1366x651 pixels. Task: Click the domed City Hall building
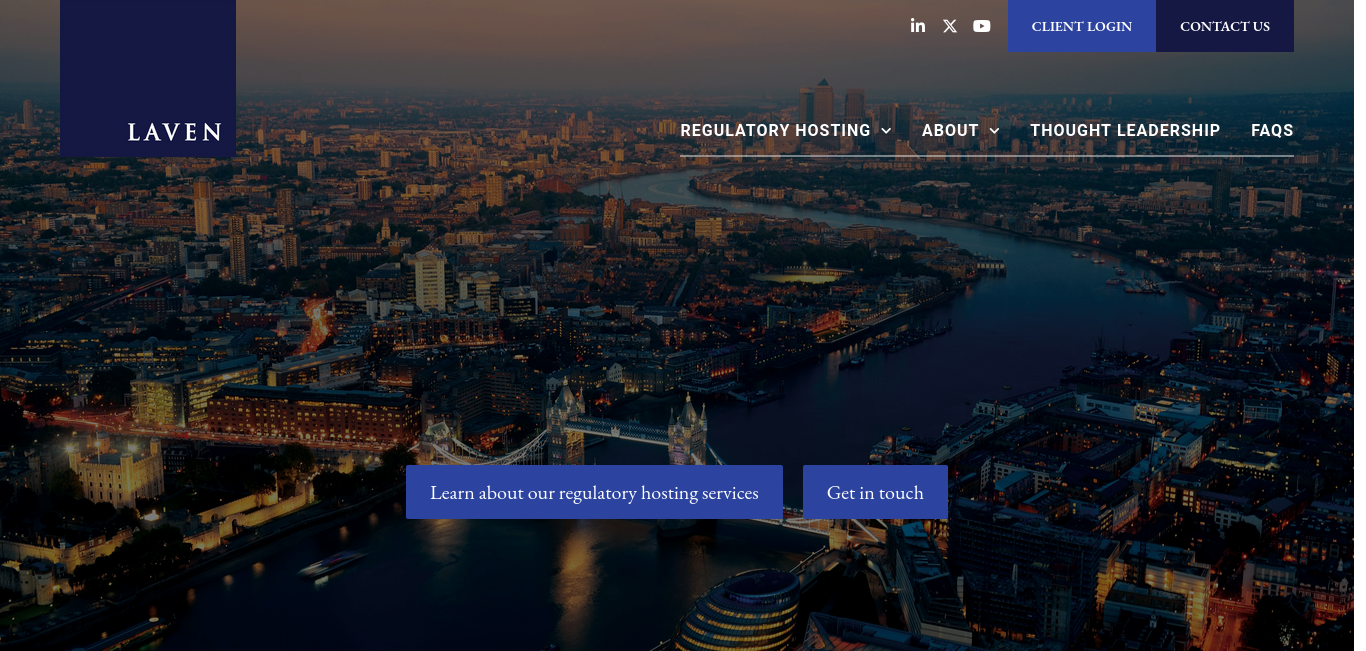[741, 611]
